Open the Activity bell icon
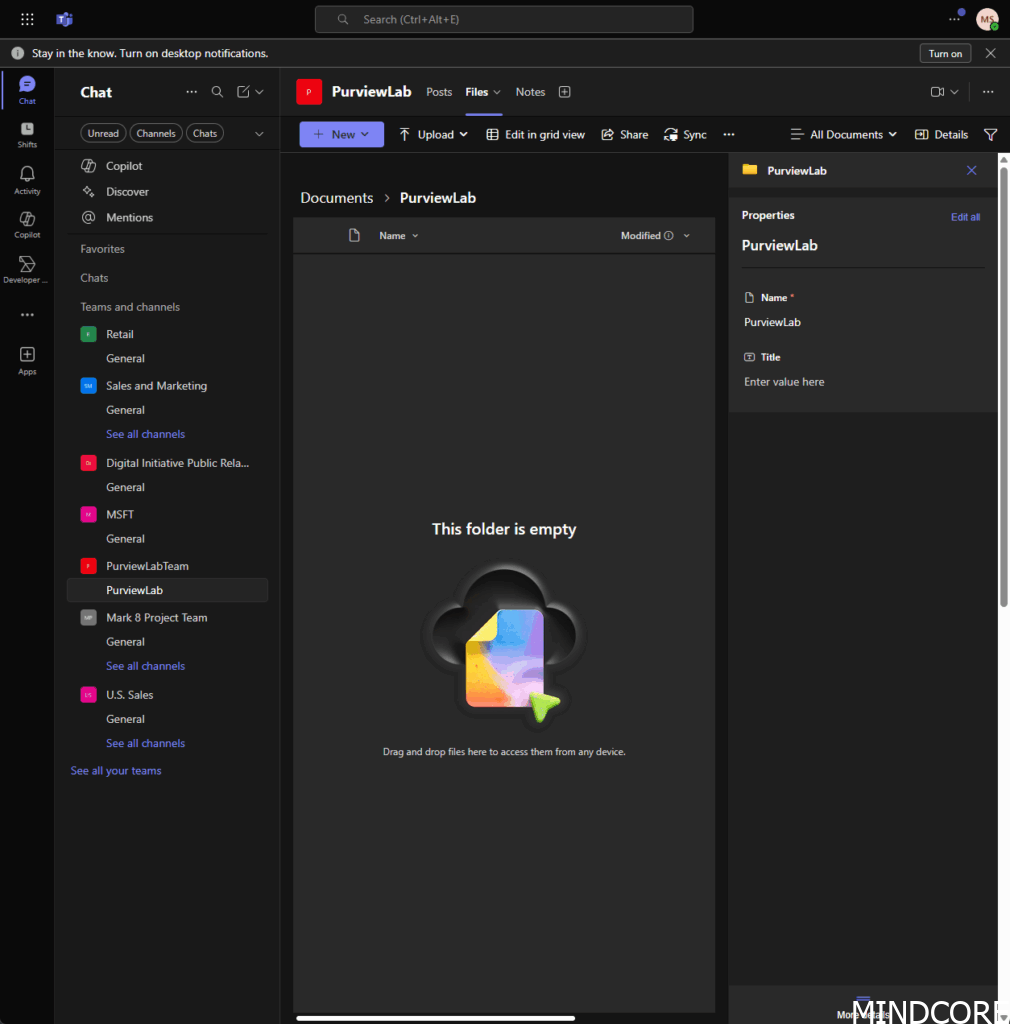The image size is (1010, 1024). pyautogui.click(x=27, y=179)
